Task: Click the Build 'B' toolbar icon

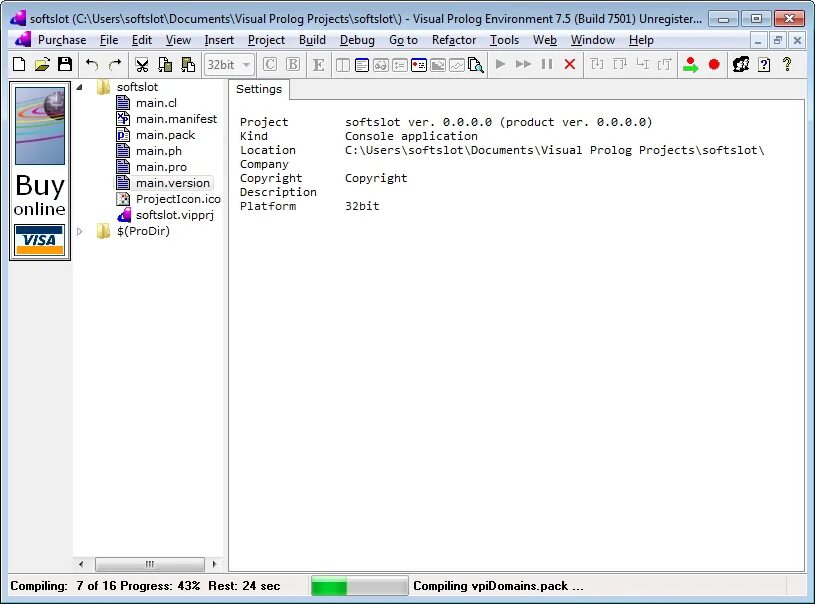Action: [293, 64]
